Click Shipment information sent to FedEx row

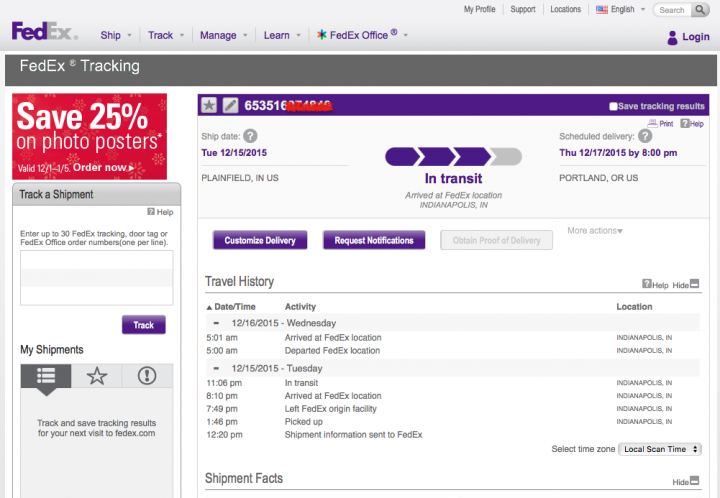(x=453, y=435)
